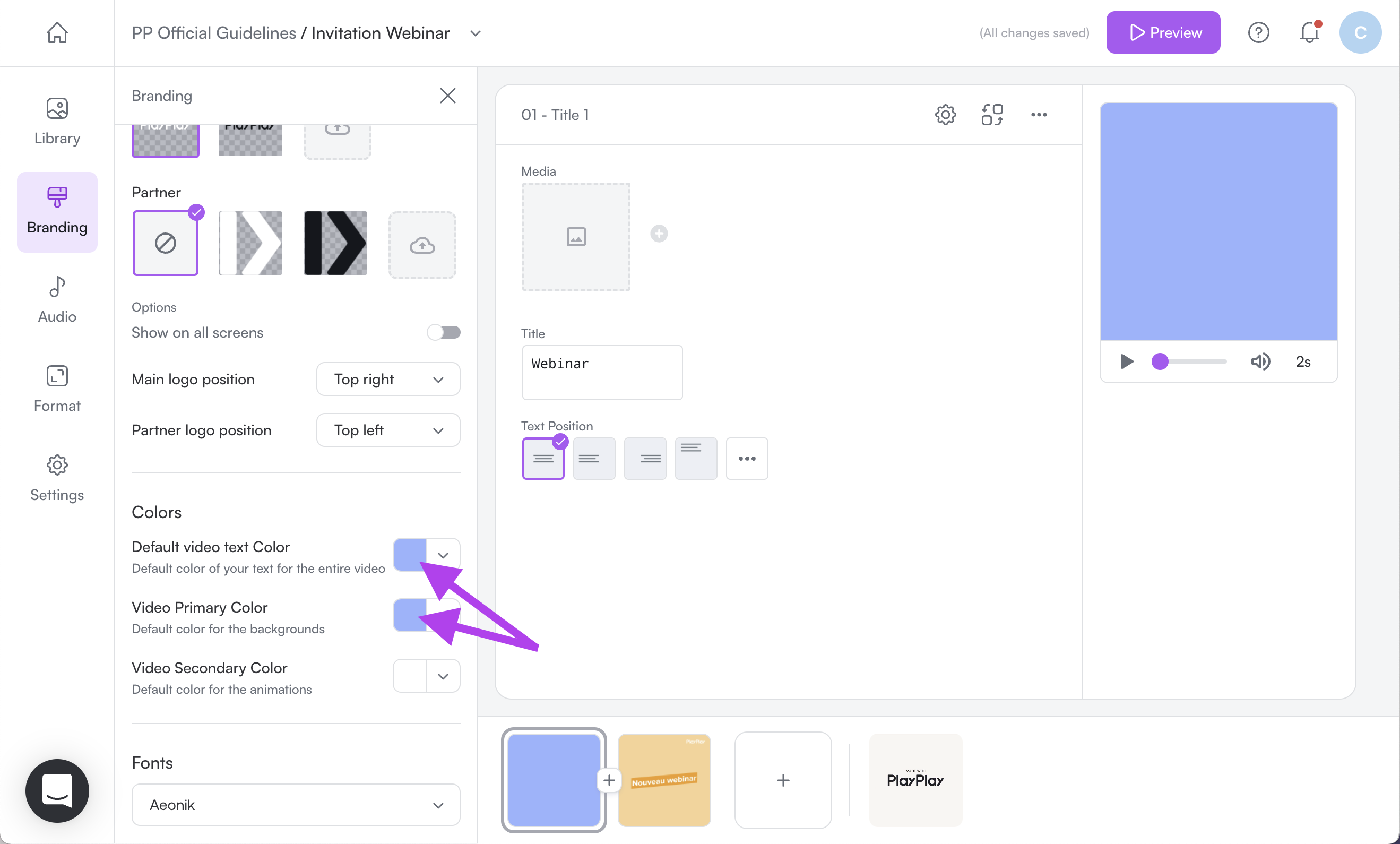Open Video Secondary Color swatch

click(410, 676)
